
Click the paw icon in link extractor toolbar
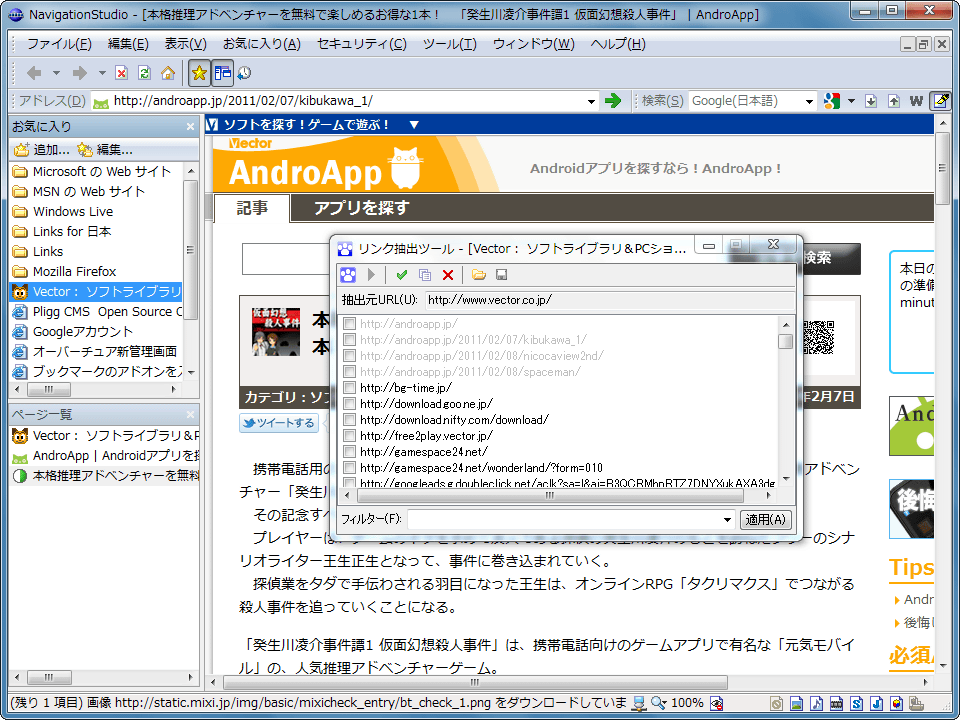(x=348, y=274)
